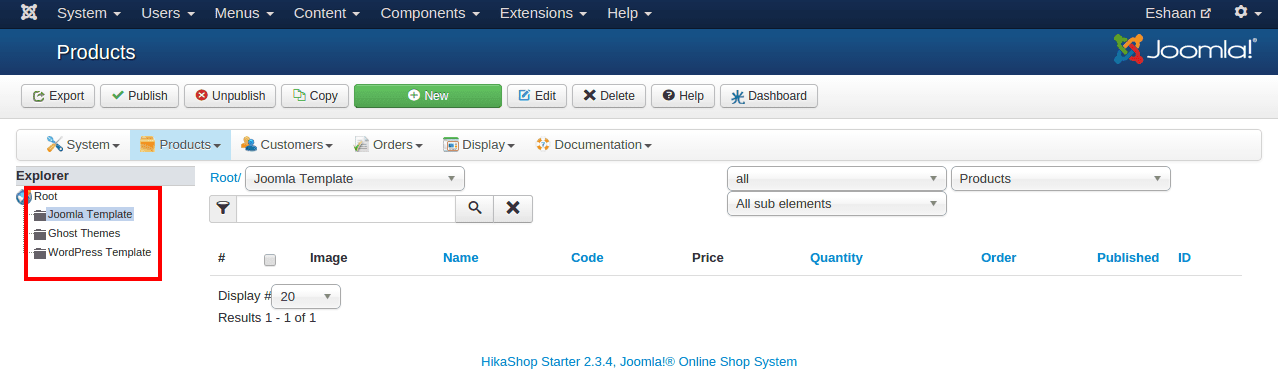Screen dimensions: 1278x385
Task: Click the filter funnel icon
Action: coord(223,208)
